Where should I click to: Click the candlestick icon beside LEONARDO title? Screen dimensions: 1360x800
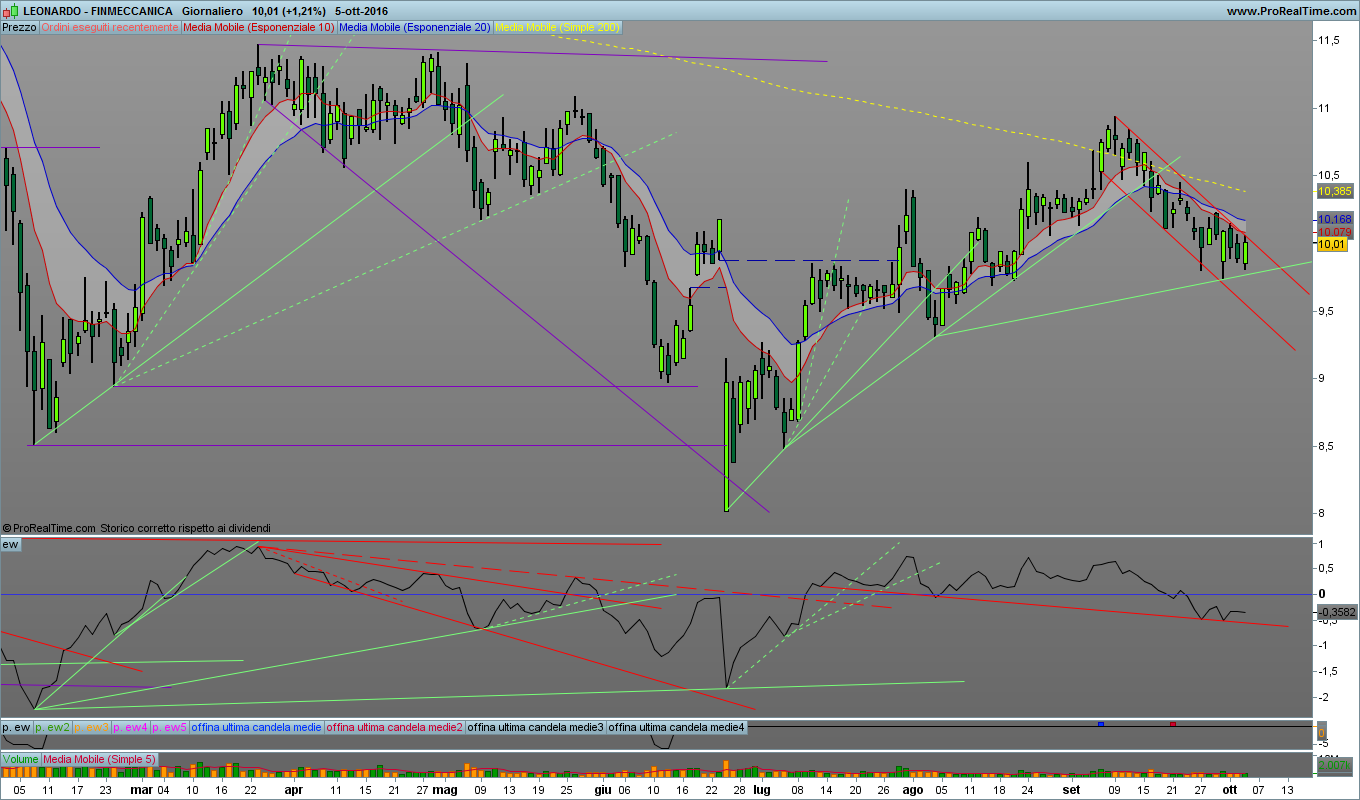8,10
